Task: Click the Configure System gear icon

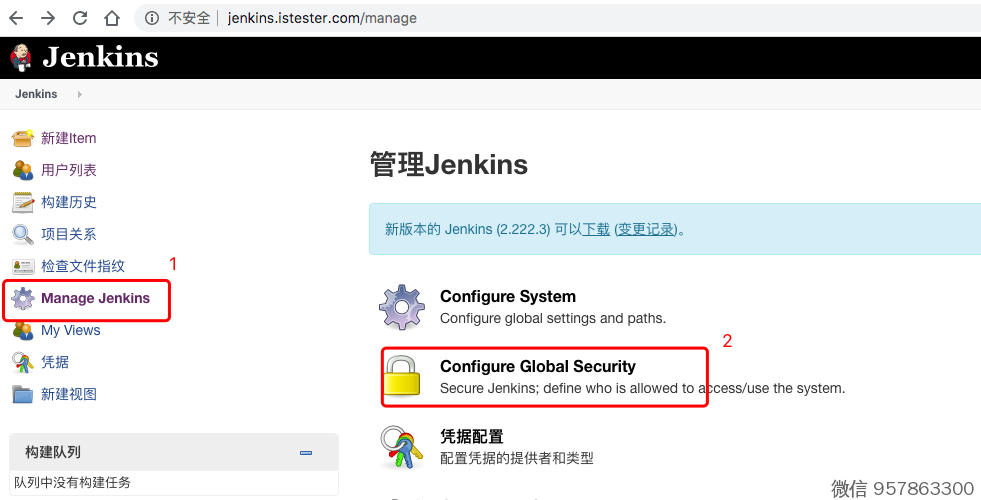Action: pyautogui.click(x=402, y=307)
